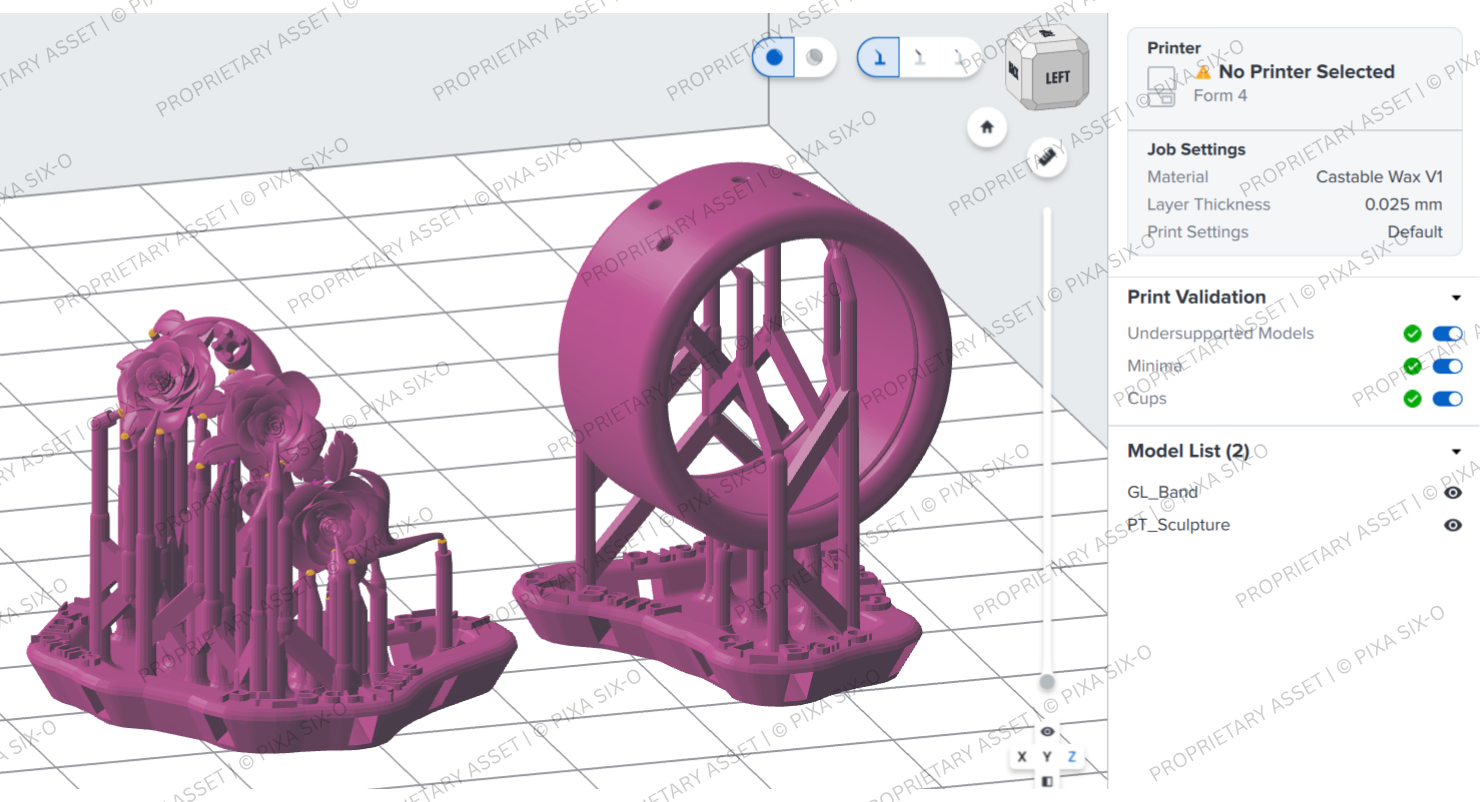1480x802 pixels.
Task: Select the Y slicing axis
Action: [x=1047, y=757]
